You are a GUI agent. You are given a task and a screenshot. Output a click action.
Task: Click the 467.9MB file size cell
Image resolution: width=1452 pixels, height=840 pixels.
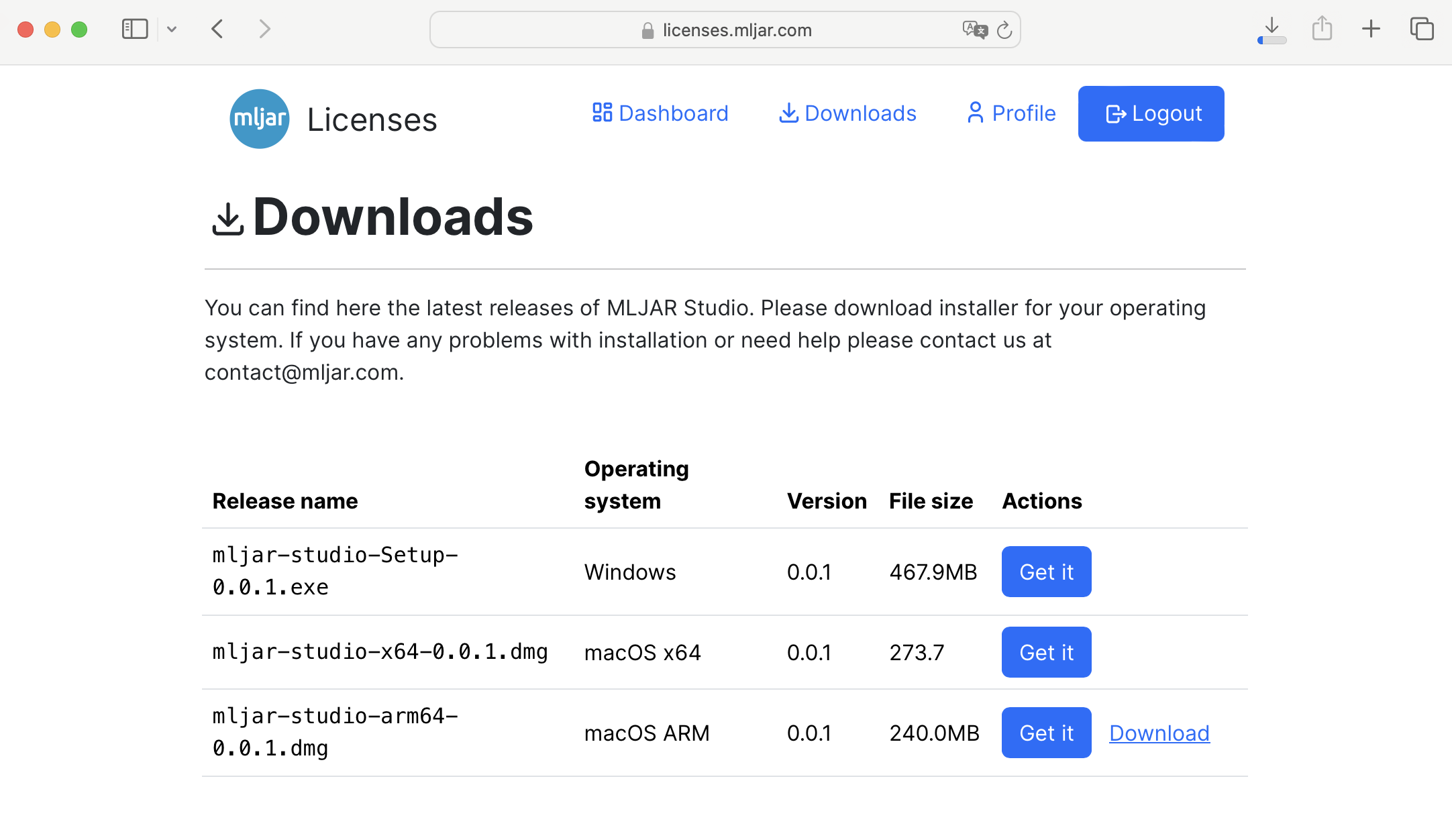[933, 572]
